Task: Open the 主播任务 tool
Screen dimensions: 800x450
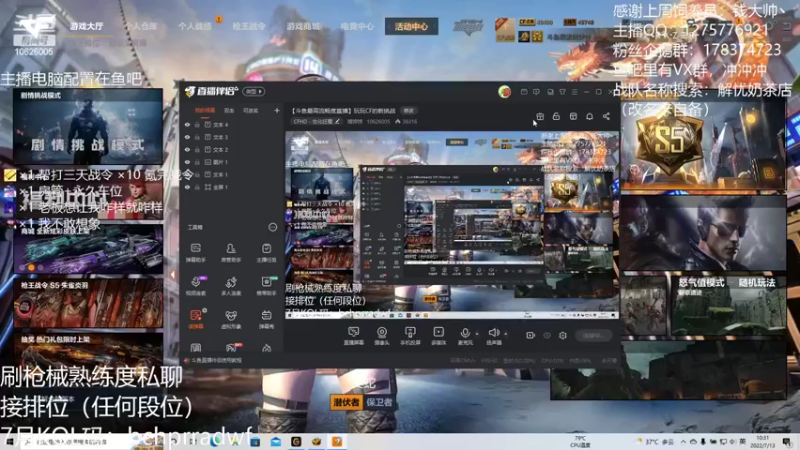Action: (266, 253)
